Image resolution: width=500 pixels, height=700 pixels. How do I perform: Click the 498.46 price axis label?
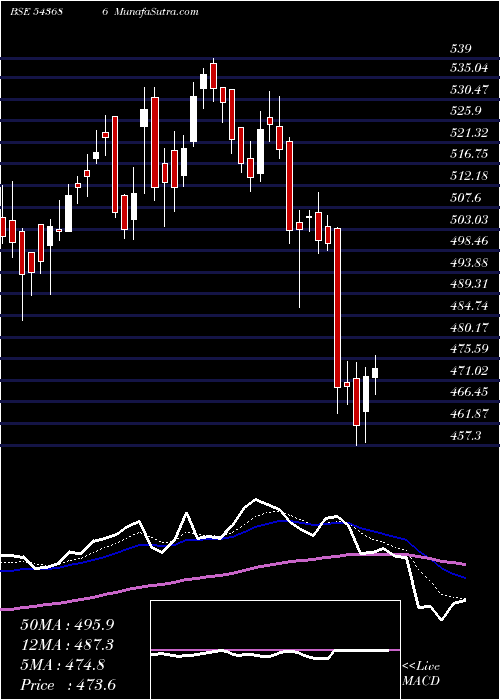(x=470, y=241)
